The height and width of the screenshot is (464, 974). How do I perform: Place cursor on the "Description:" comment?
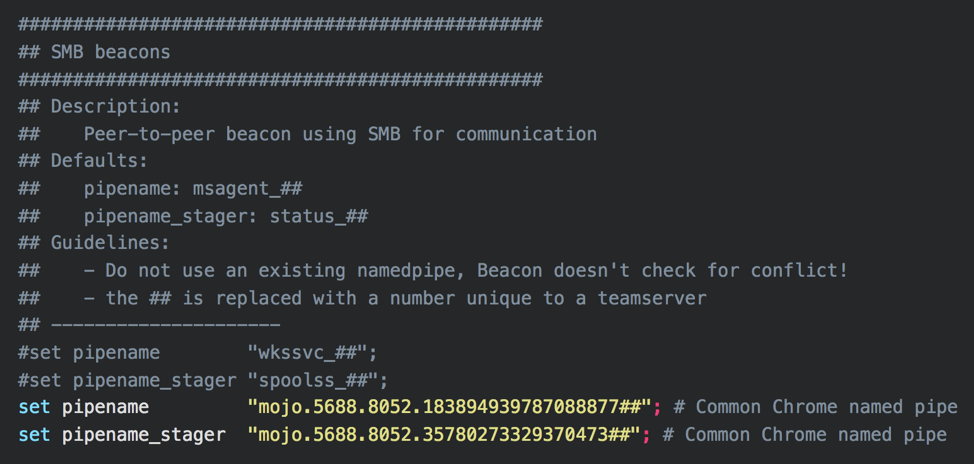115,106
